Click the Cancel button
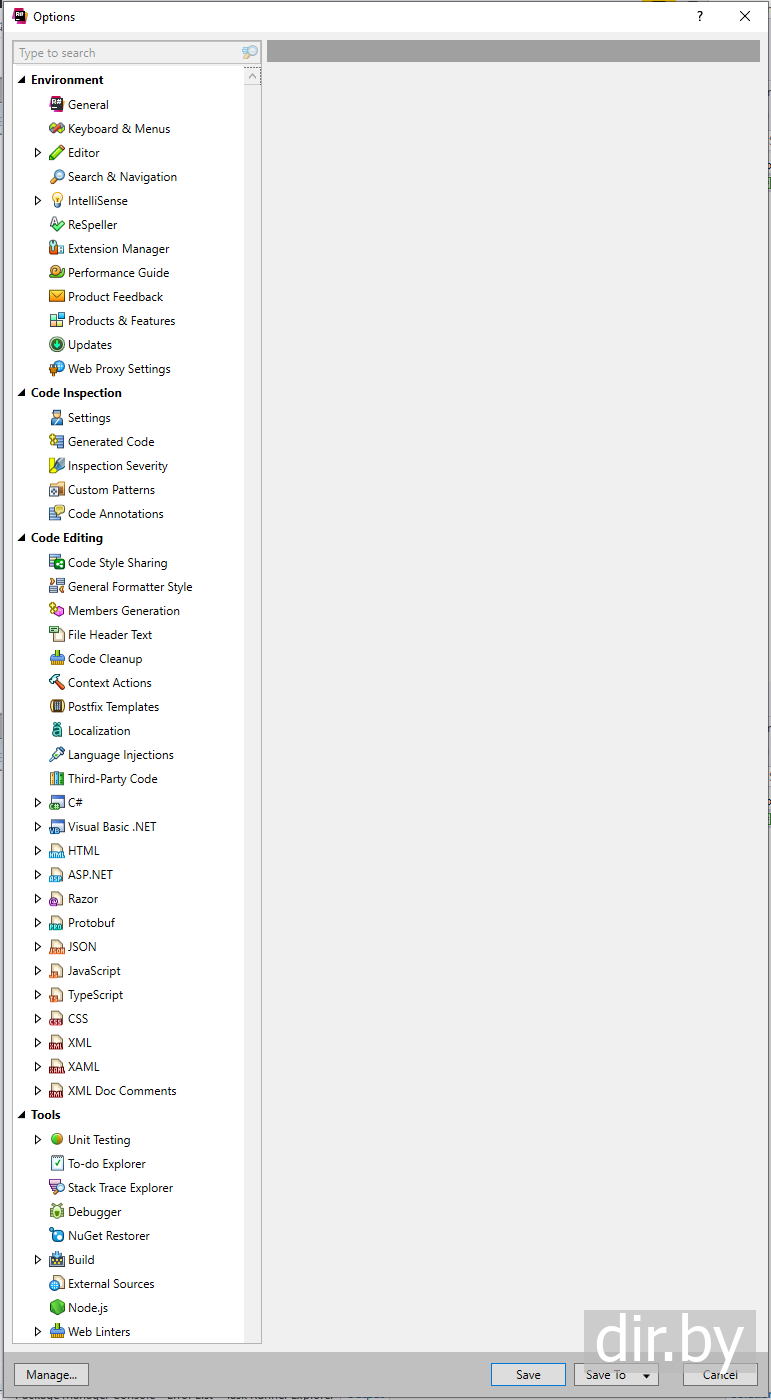This screenshot has width=771, height=1400. click(x=720, y=1375)
